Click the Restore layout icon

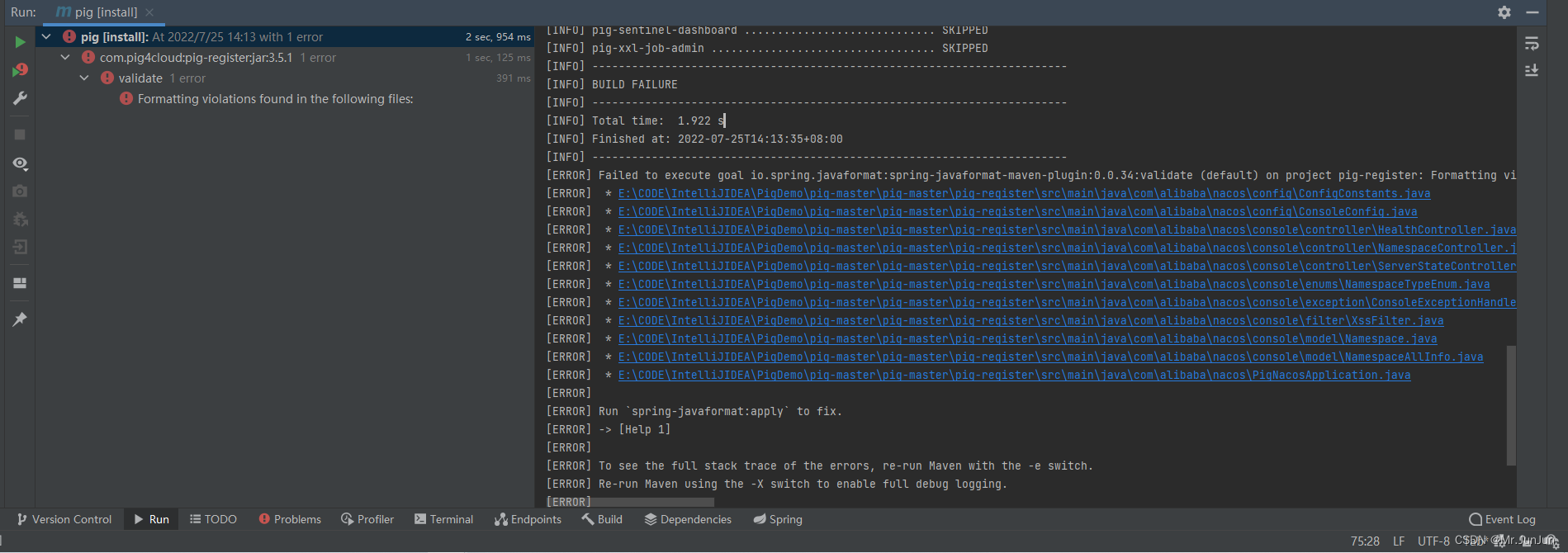(20, 283)
